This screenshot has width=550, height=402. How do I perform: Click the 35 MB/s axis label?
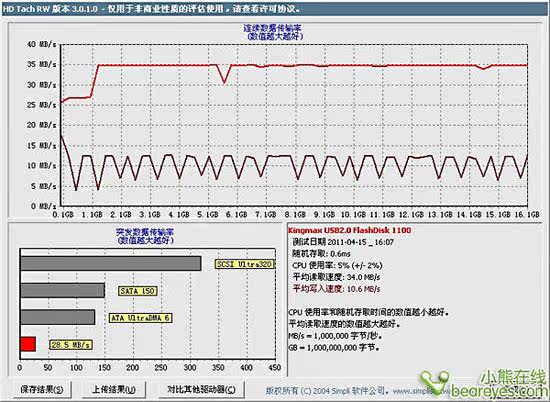tap(42, 65)
